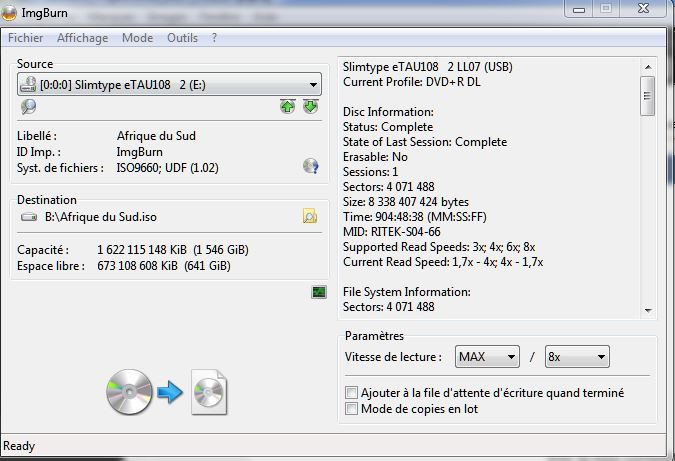The image size is (675, 461).
Task: Click the 'ID Imp.' value ImgBurn
Action: point(139,152)
